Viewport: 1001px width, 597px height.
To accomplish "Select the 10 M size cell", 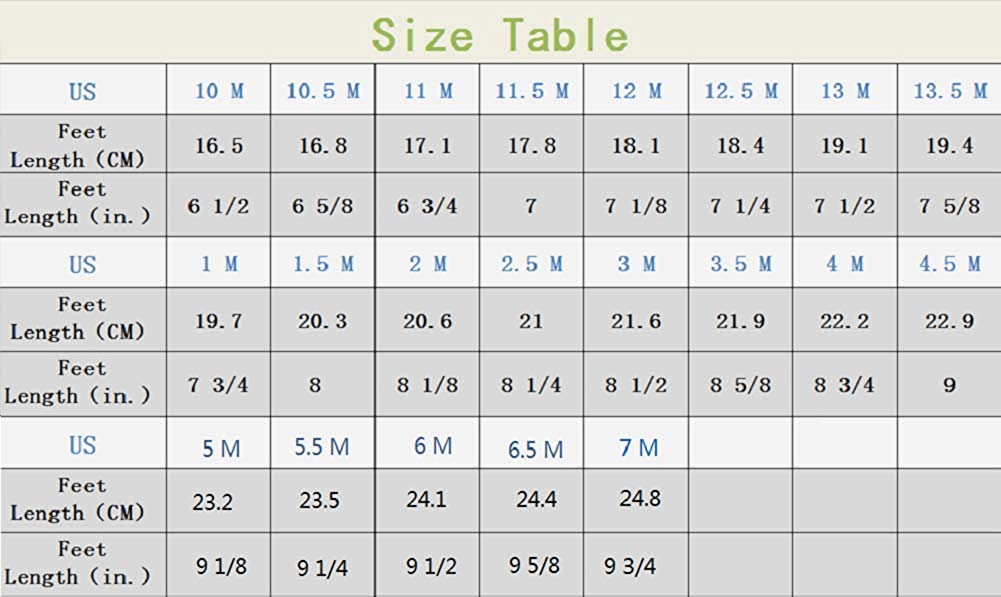I will pyautogui.click(x=219, y=91).
